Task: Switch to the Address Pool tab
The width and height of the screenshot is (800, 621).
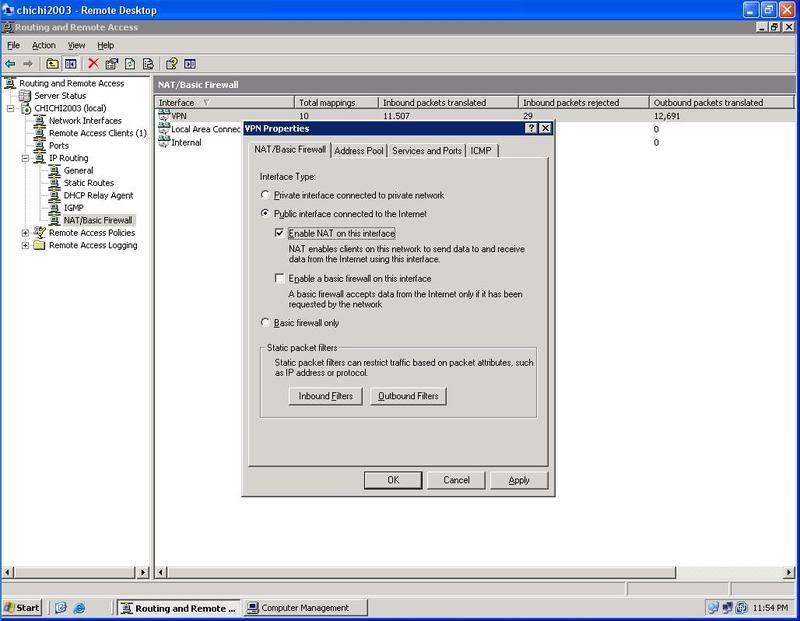Action: 359,151
